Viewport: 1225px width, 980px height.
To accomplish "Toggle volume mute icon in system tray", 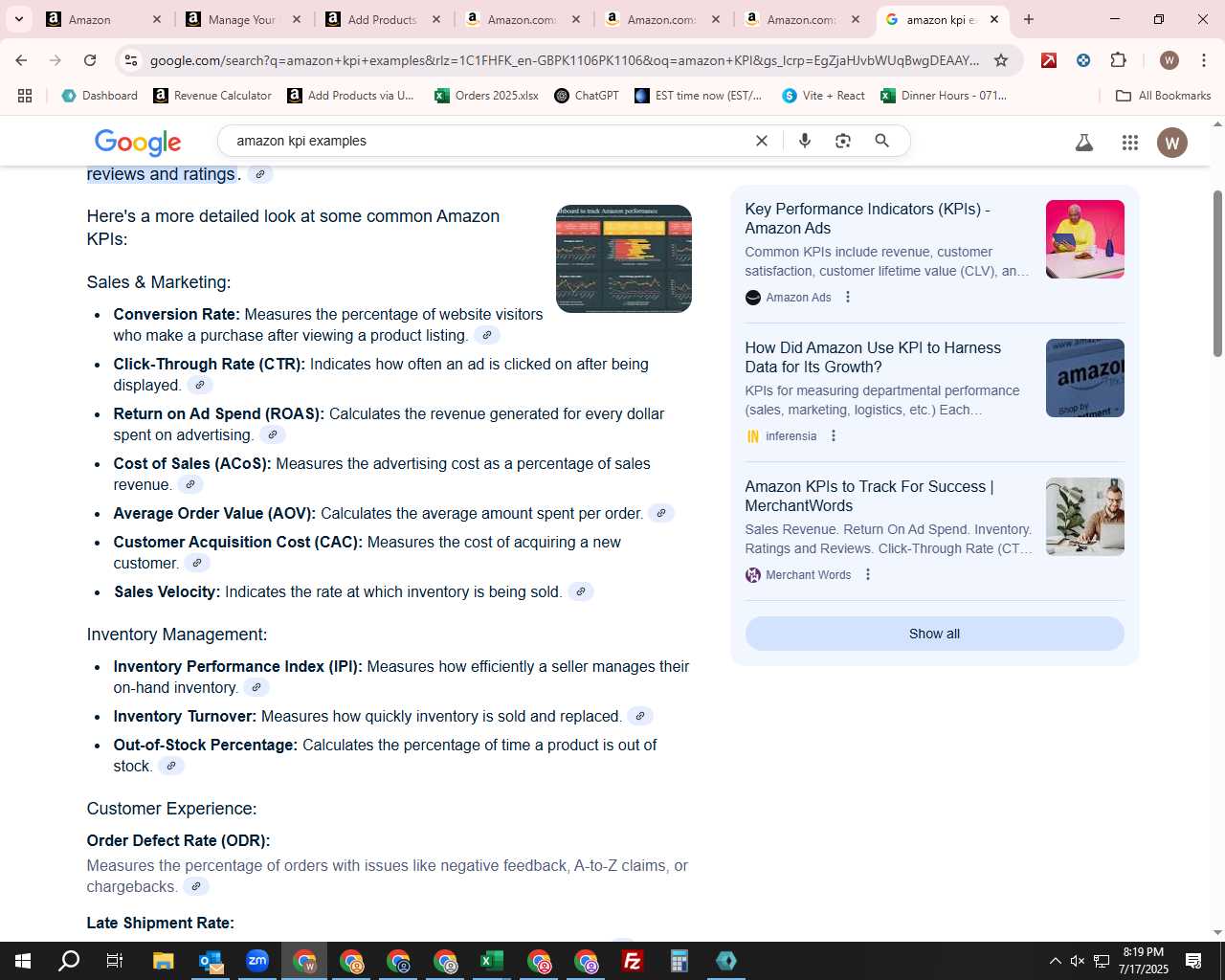I will tap(1078, 961).
